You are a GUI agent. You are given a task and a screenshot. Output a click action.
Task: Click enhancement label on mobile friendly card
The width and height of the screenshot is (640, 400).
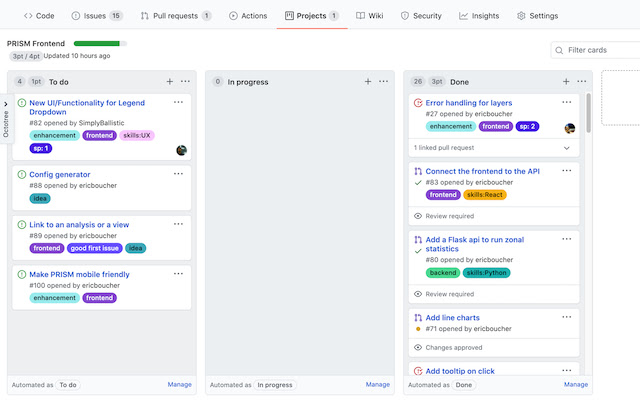pyautogui.click(x=55, y=298)
